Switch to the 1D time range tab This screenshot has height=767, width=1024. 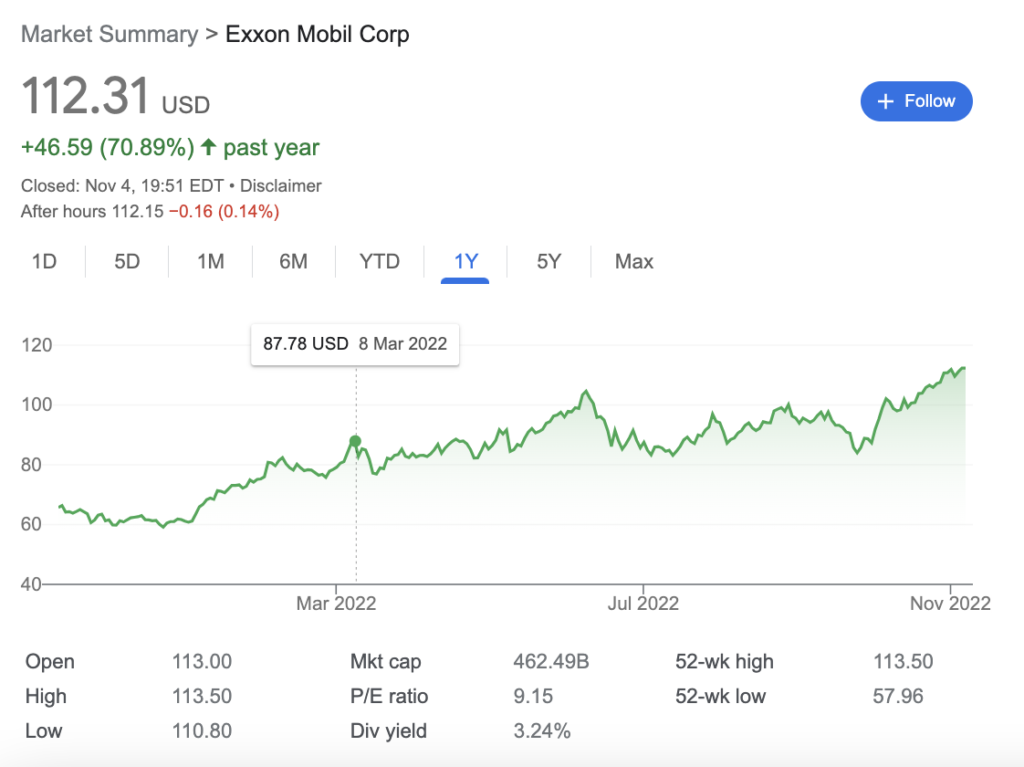coord(44,262)
